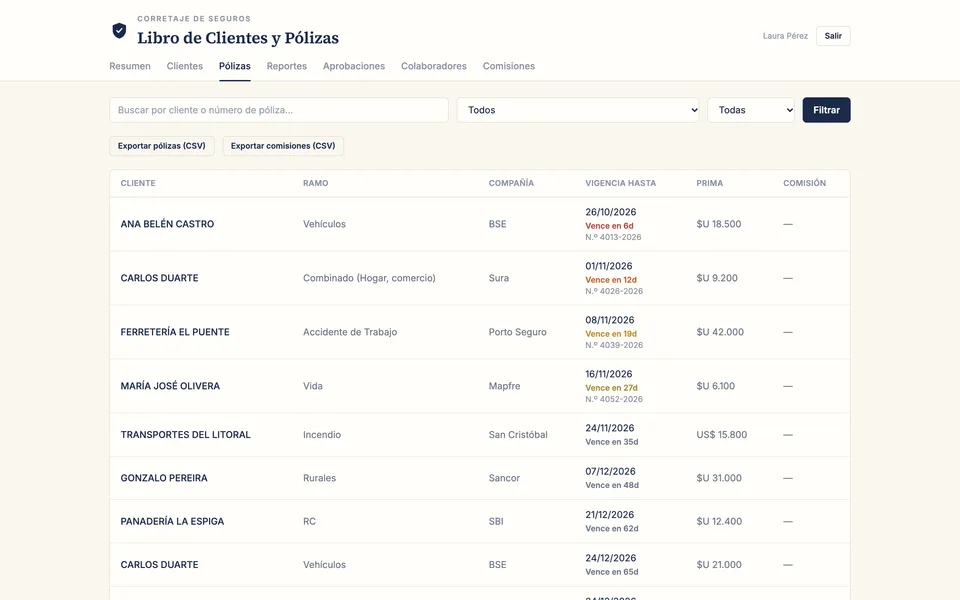Click Exportar comisiones (CSV) button
This screenshot has width=960, height=600.
click(x=283, y=146)
